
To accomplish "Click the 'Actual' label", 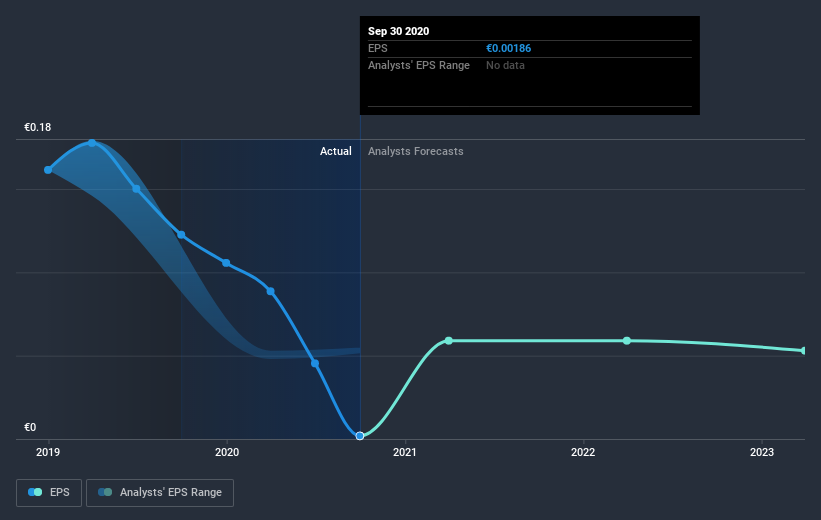I will 336,151.
